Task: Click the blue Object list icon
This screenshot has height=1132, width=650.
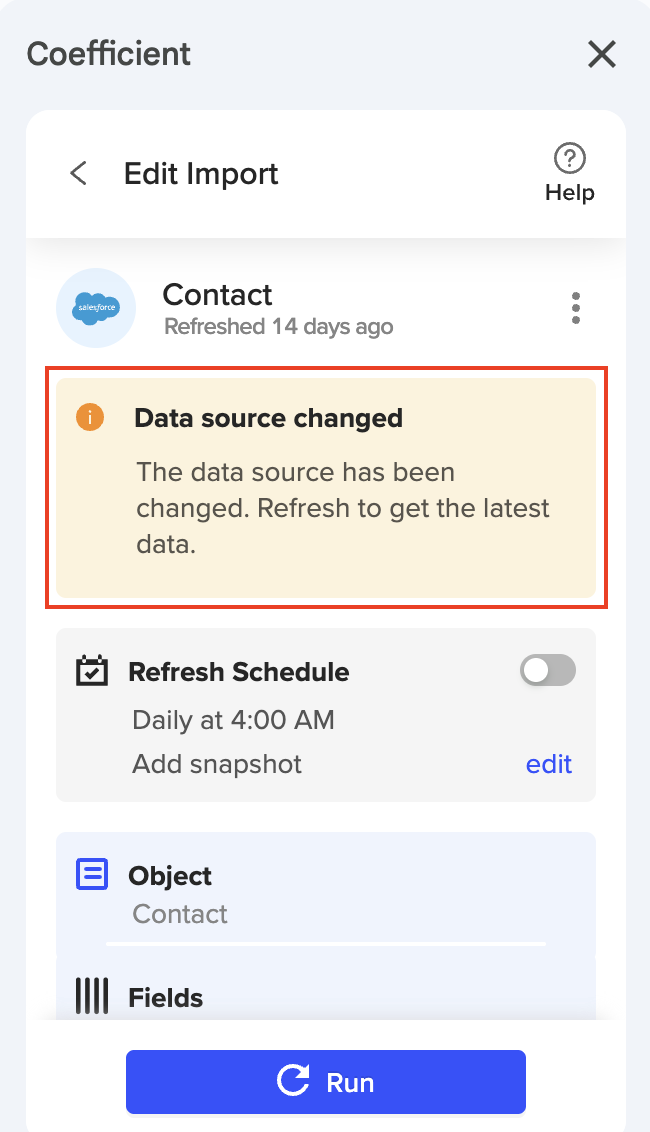Action: [92, 875]
